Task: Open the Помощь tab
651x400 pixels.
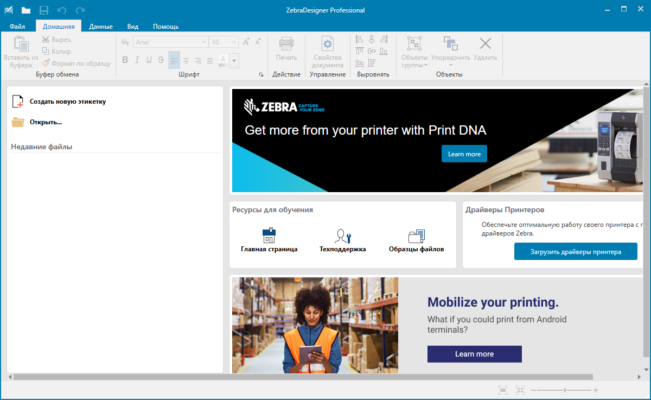Action: [166, 26]
